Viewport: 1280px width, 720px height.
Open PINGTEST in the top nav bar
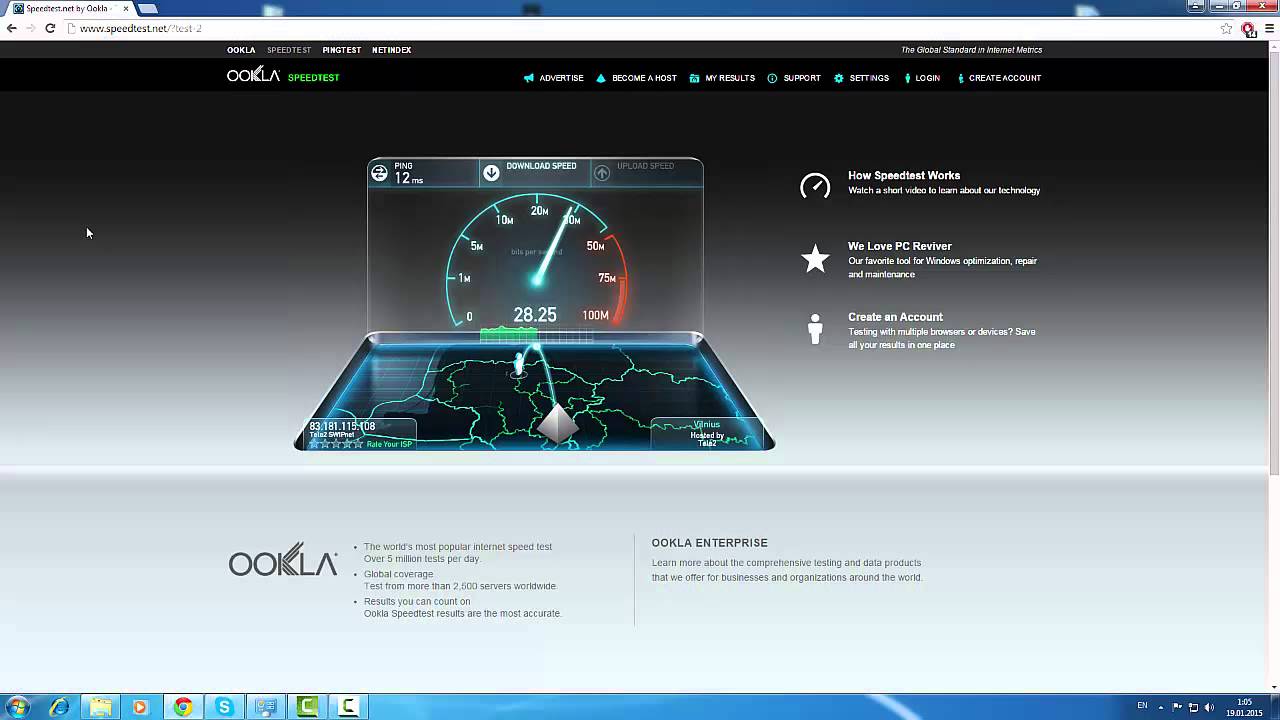pyautogui.click(x=342, y=50)
